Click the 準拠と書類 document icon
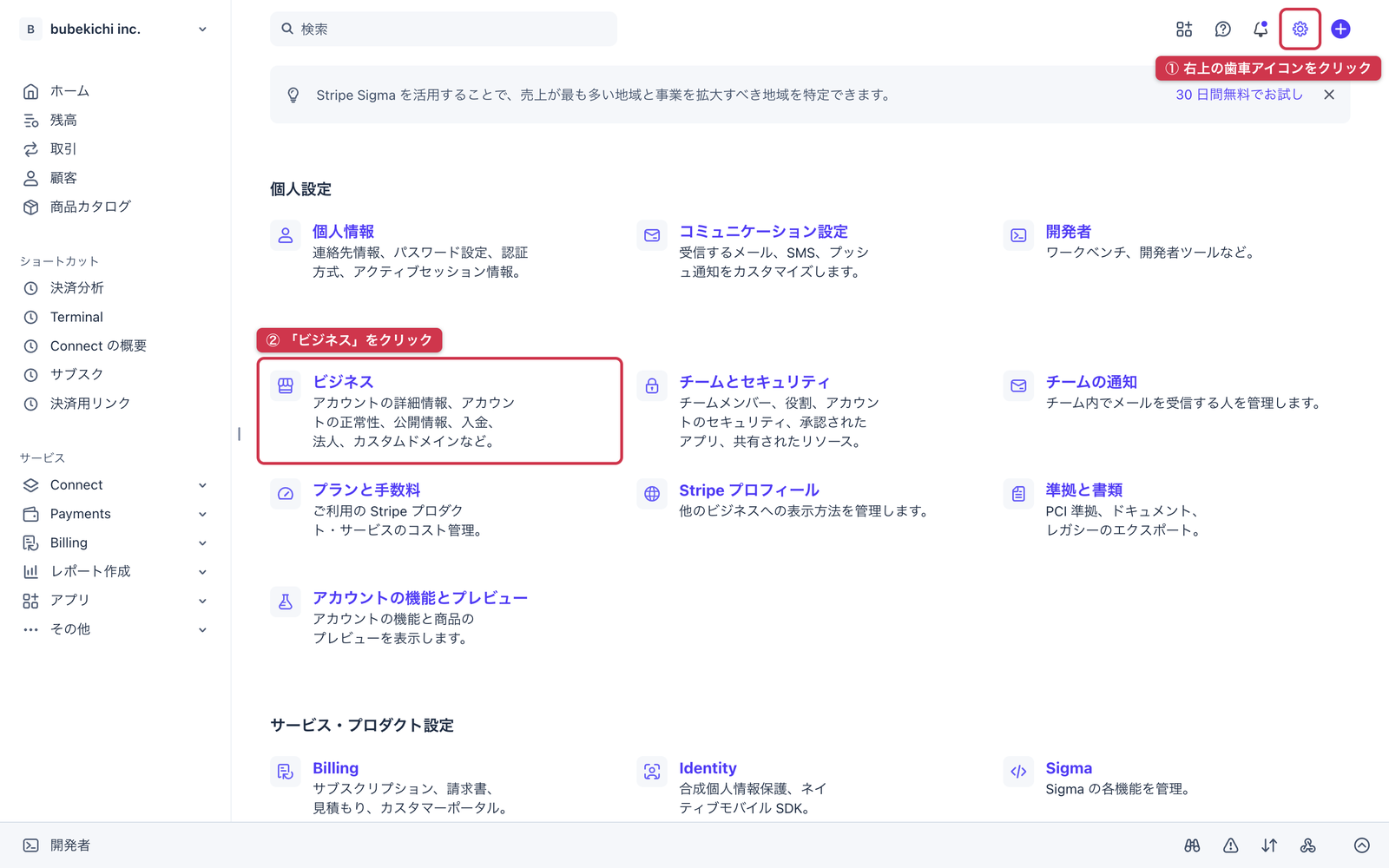Viewport: 1389px width, 868px height. 1018,494
